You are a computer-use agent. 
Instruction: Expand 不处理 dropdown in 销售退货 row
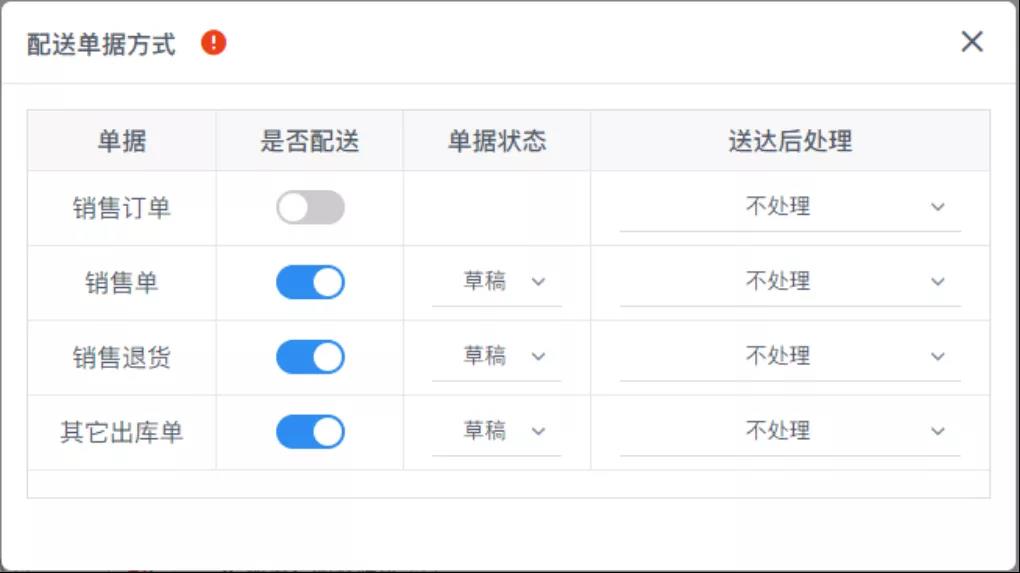(790, 357)
